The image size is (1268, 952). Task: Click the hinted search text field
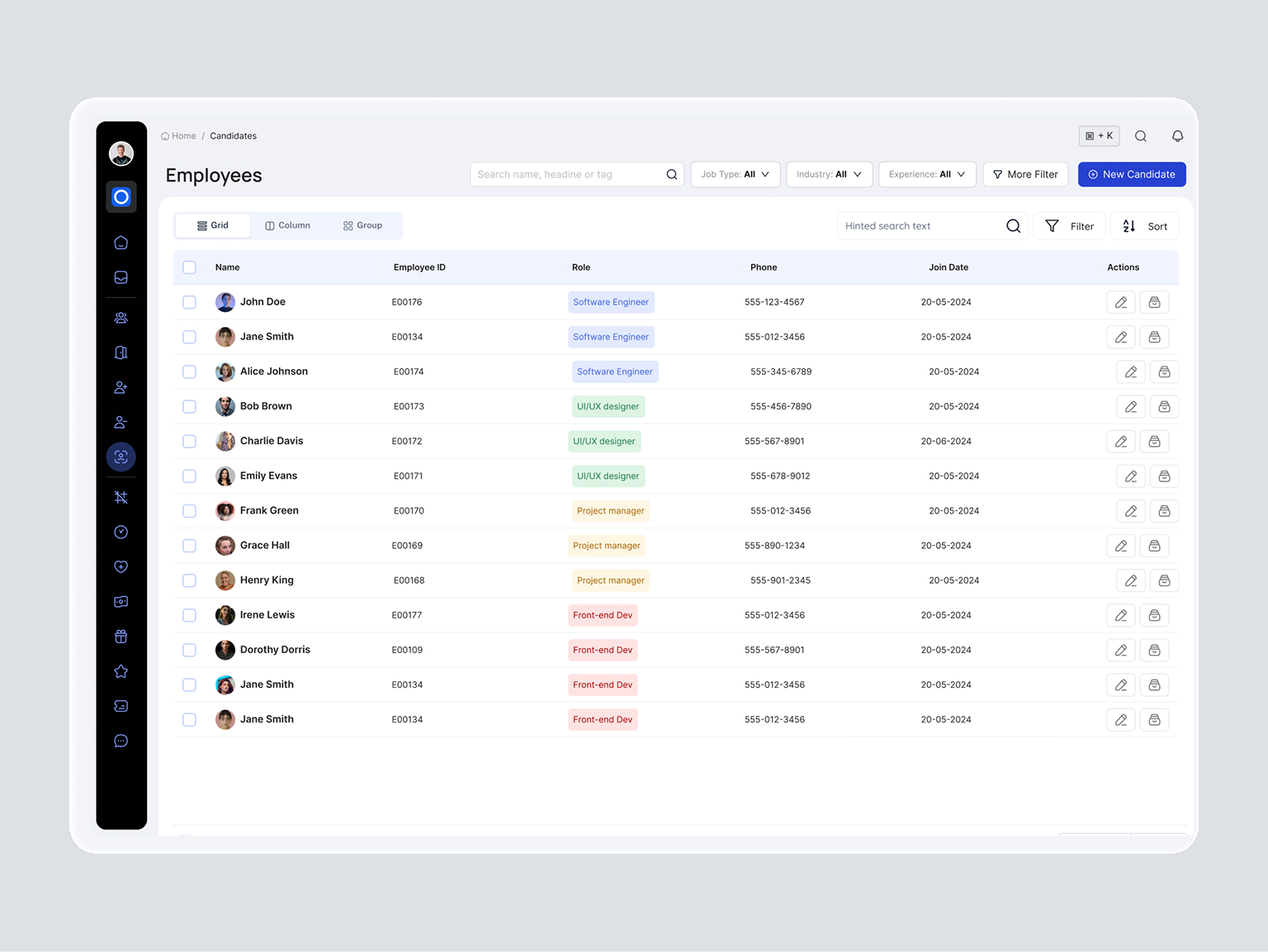(x=916, y=225)
